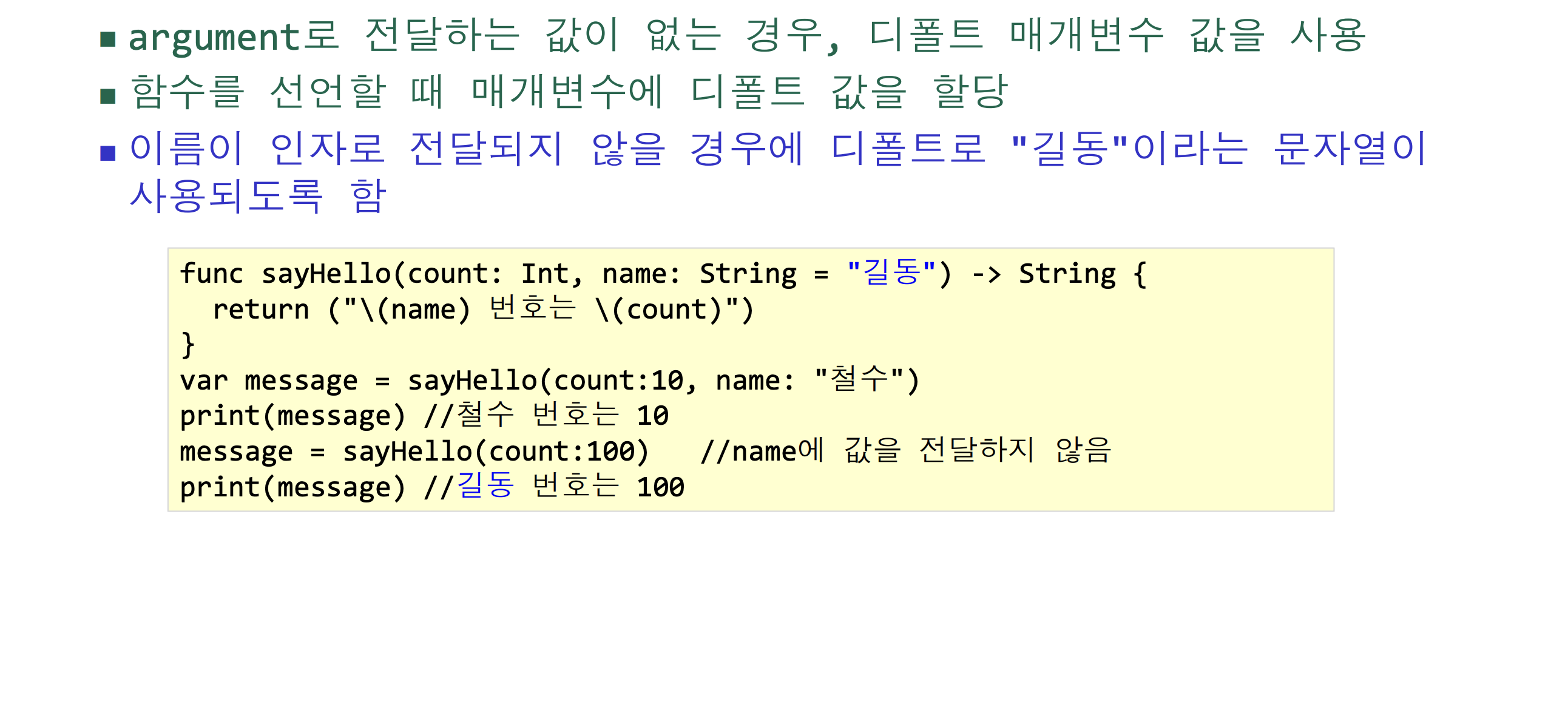
Task: Click the blue "길동" default value in the code
Action: click(891, 273)
